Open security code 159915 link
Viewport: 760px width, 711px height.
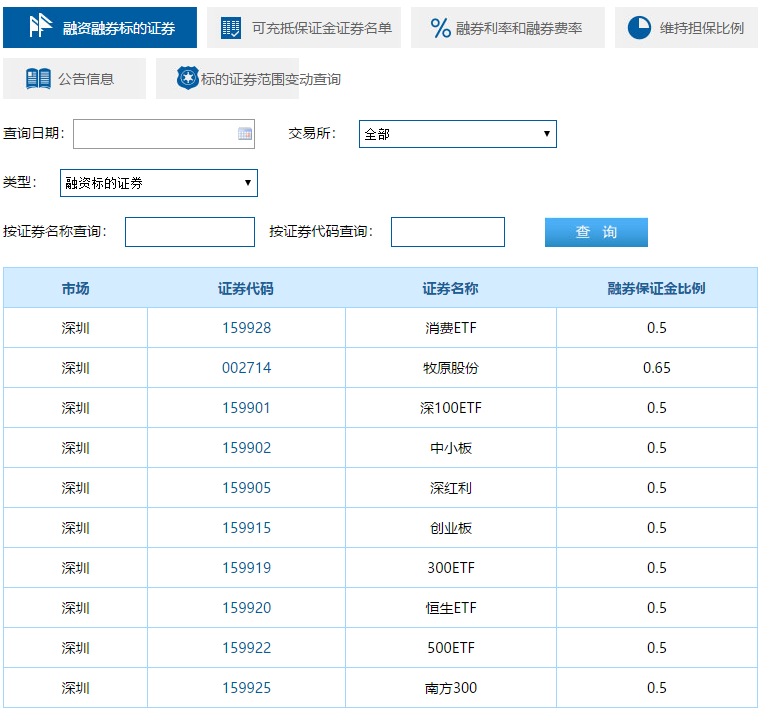(246, 528)
